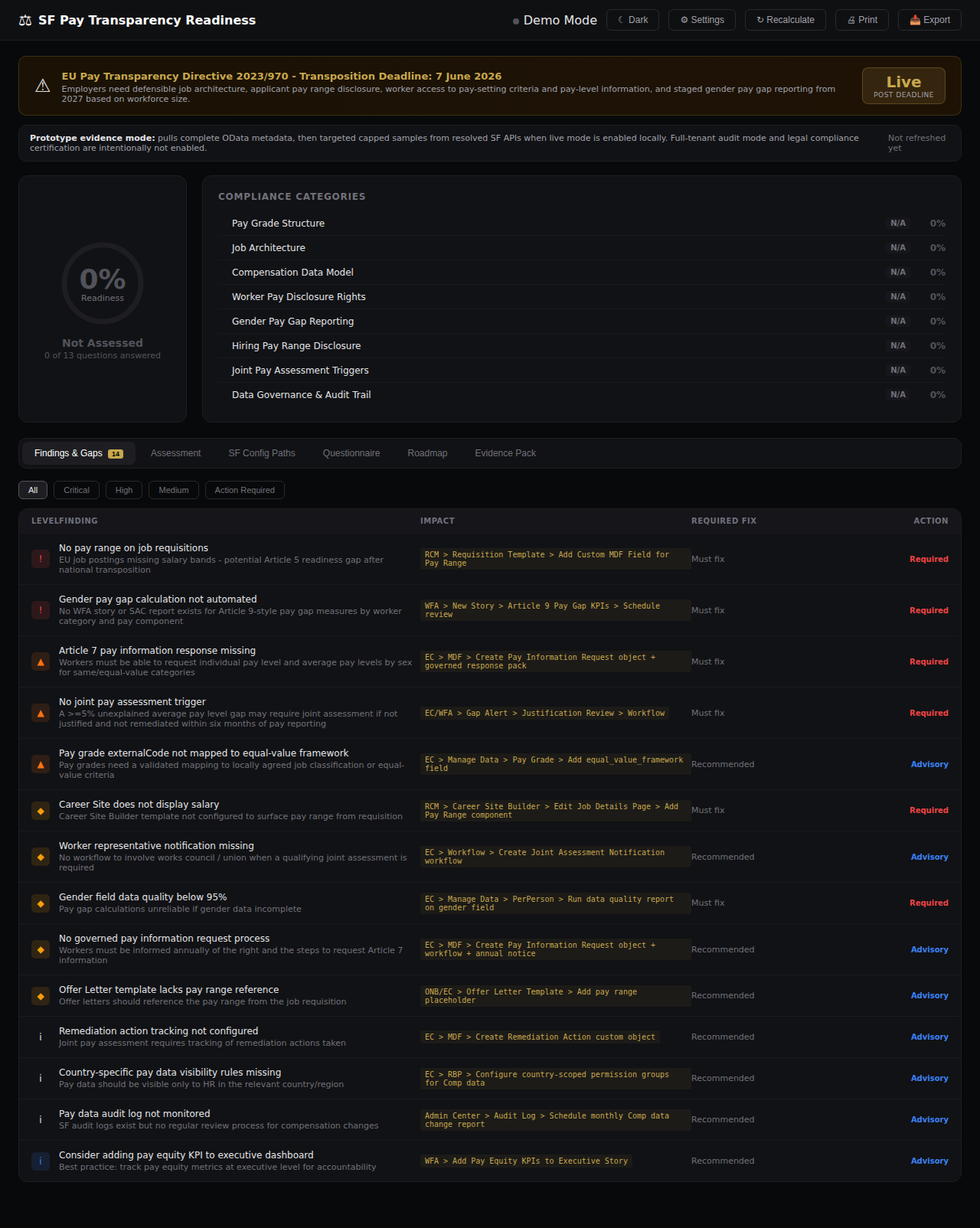
Task: Click the 'WFA > Add Pay Equity KPIs to Executive Story' path
Action: (526, 1161)
